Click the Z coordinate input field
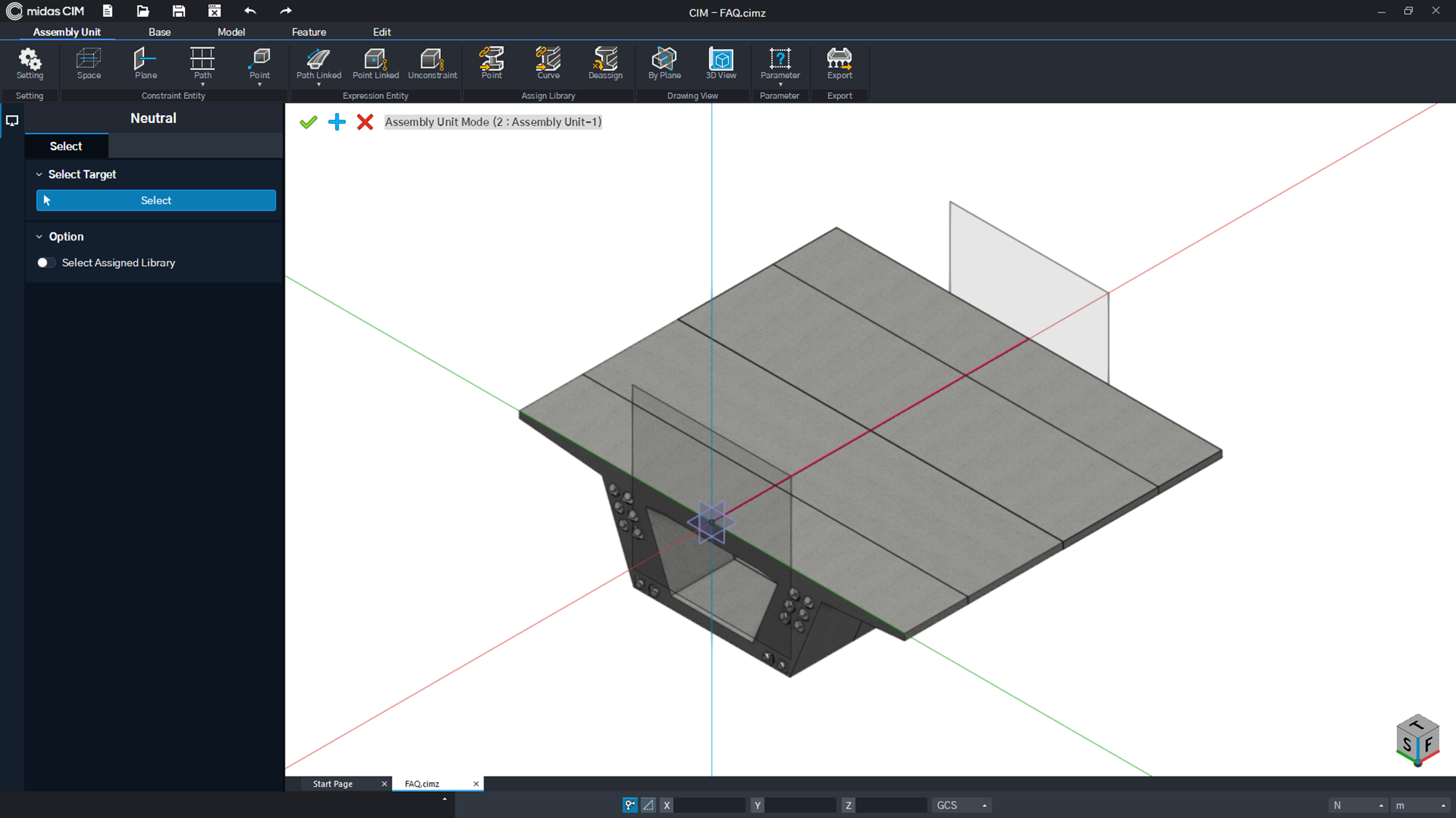Viewport: 1456px width, 818px height. [x=891, y=805]
